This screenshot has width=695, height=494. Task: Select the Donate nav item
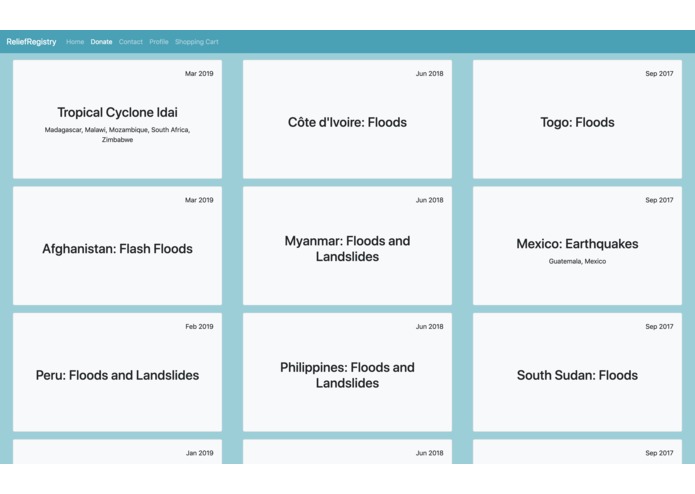[x=102, y=42]
